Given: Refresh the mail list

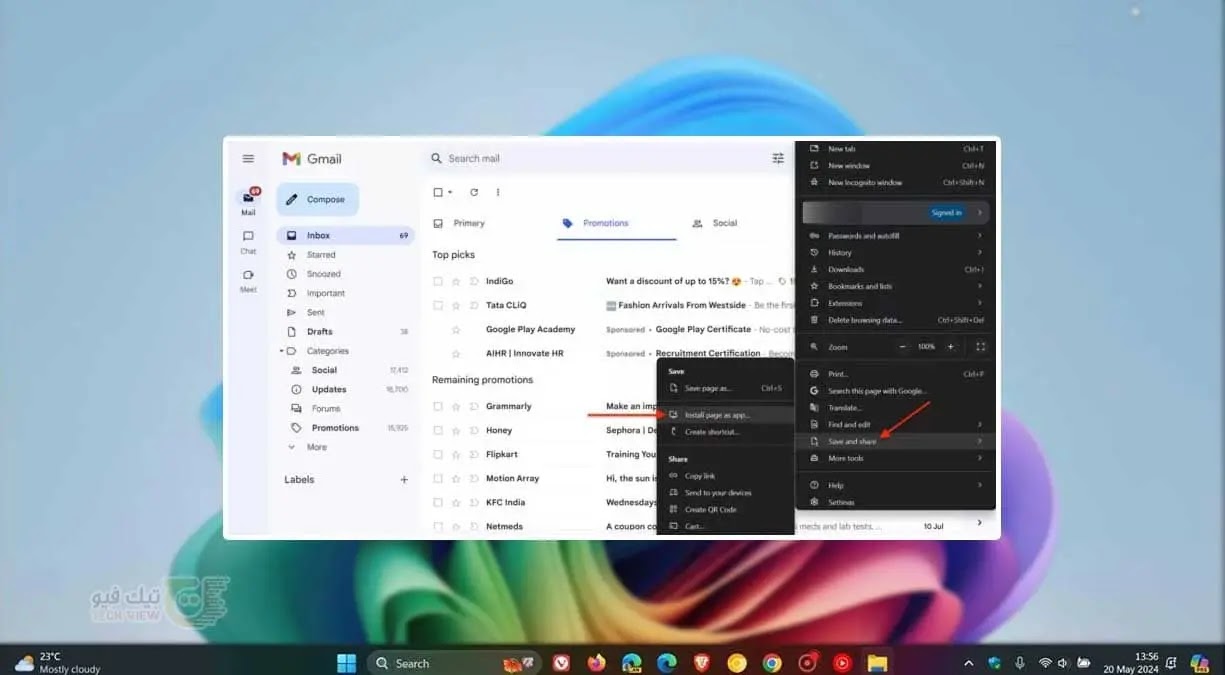Looking at the screenshot, I should (474, 192).
